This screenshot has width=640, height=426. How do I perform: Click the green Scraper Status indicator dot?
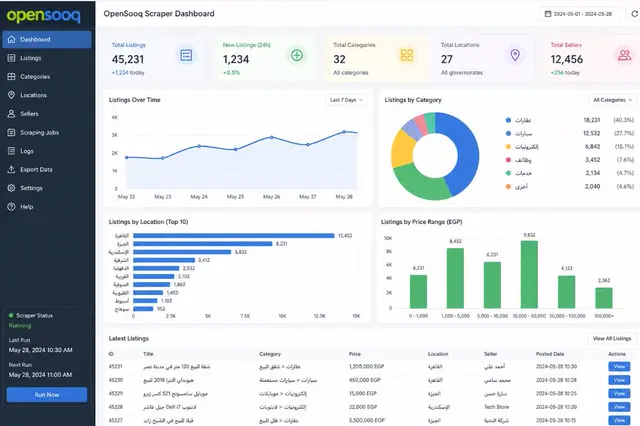coord(11,315)
